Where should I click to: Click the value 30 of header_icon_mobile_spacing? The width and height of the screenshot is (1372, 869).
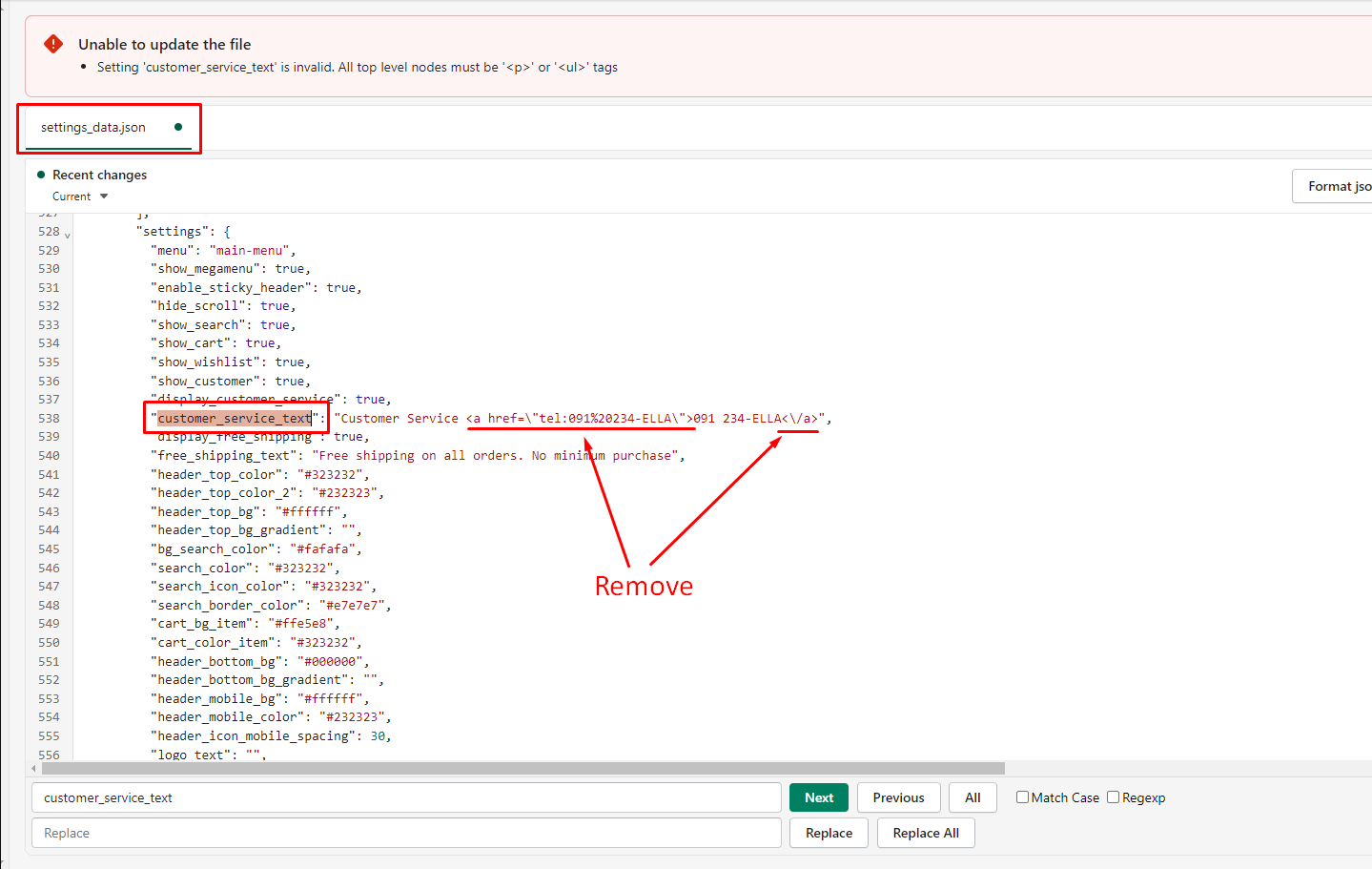(378, 735)
